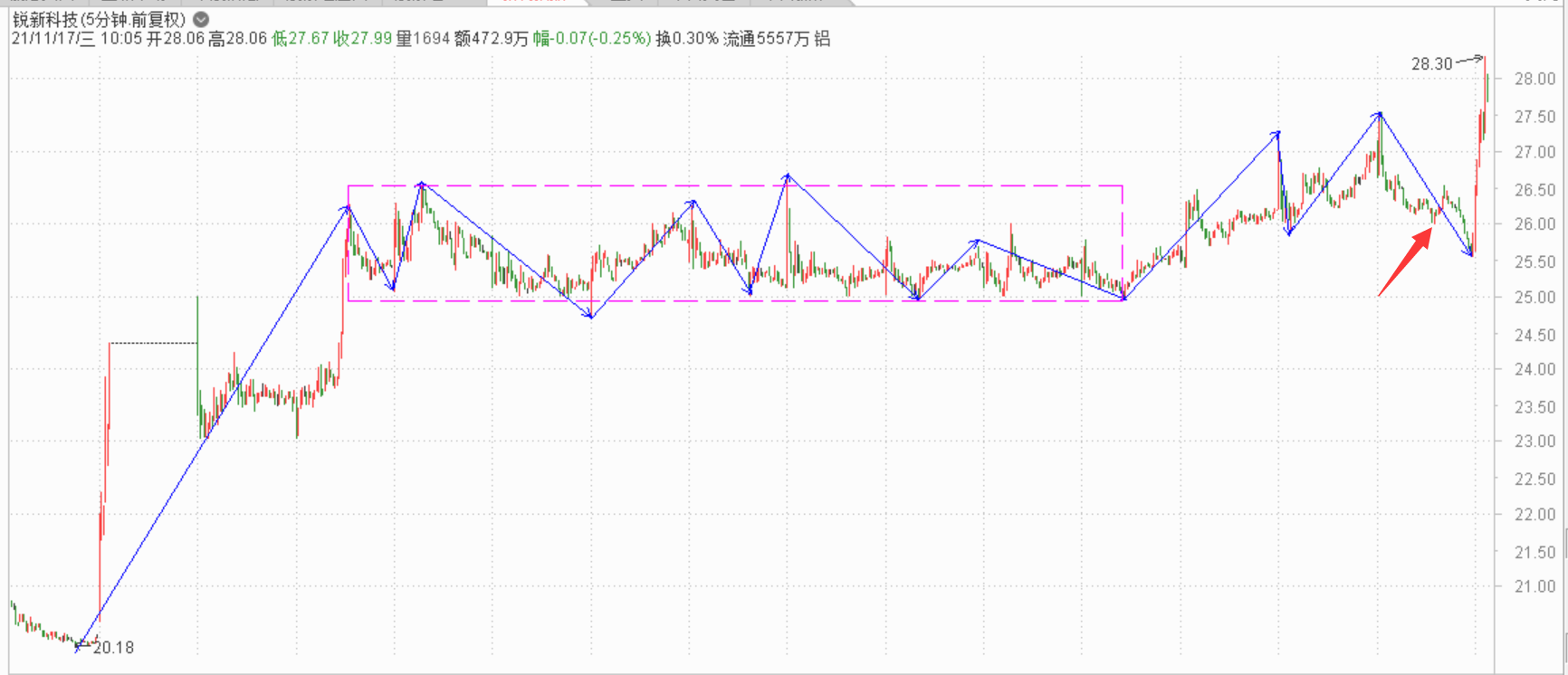Click the 20.18 low price marker
1568x675 pixels.
point(113,647)
